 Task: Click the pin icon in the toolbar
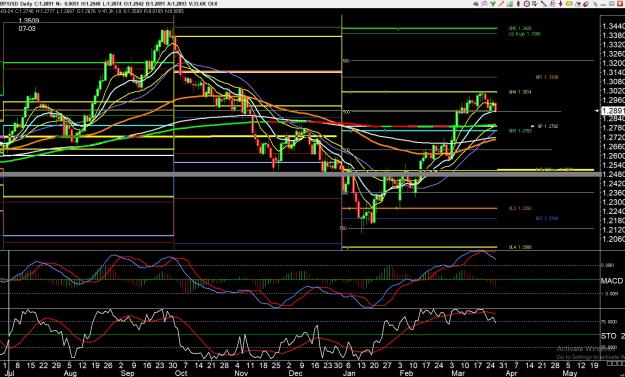(595, 4)
